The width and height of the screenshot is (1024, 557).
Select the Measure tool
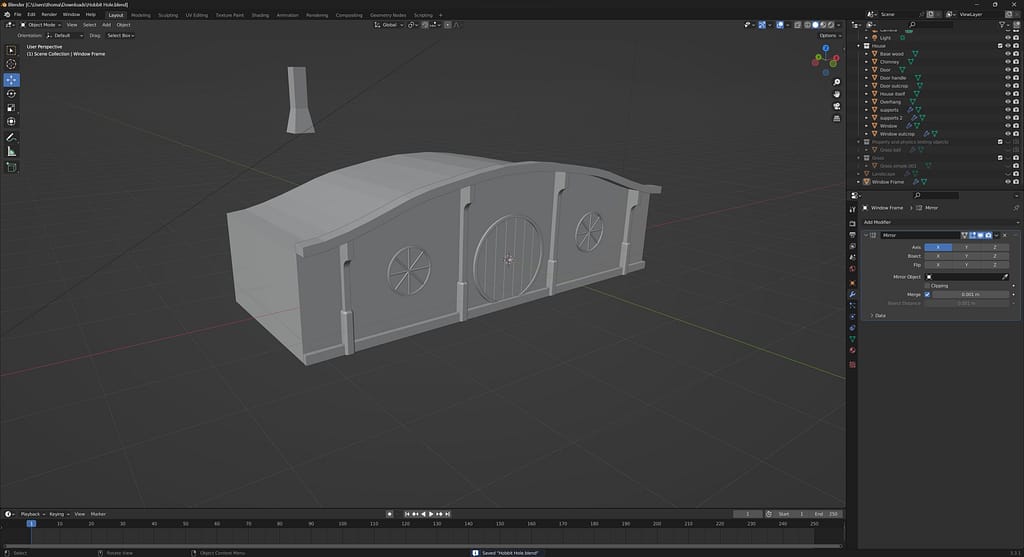(12, 151)
